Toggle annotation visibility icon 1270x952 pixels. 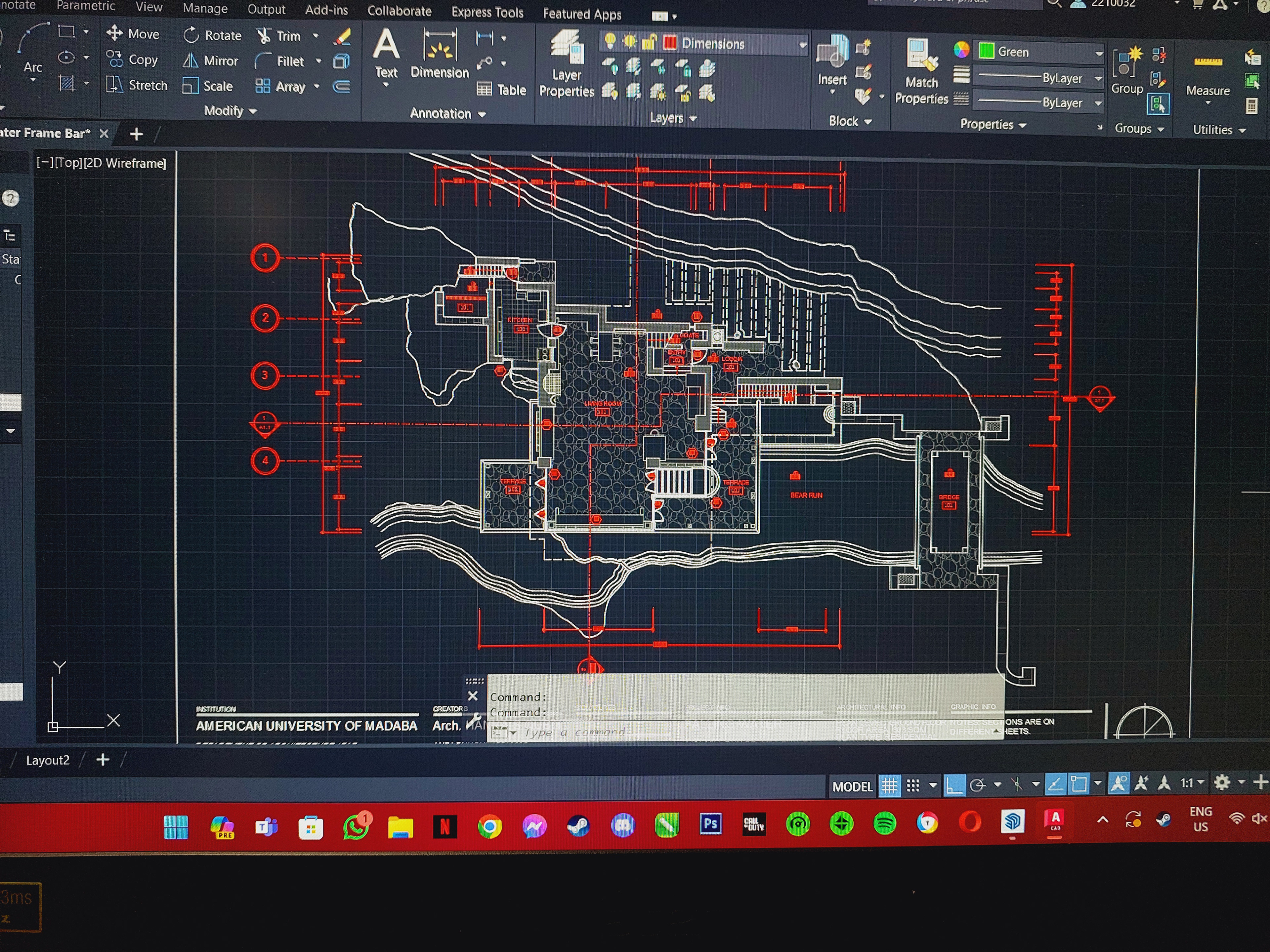pyautogui.click(x=1119, y=783)
